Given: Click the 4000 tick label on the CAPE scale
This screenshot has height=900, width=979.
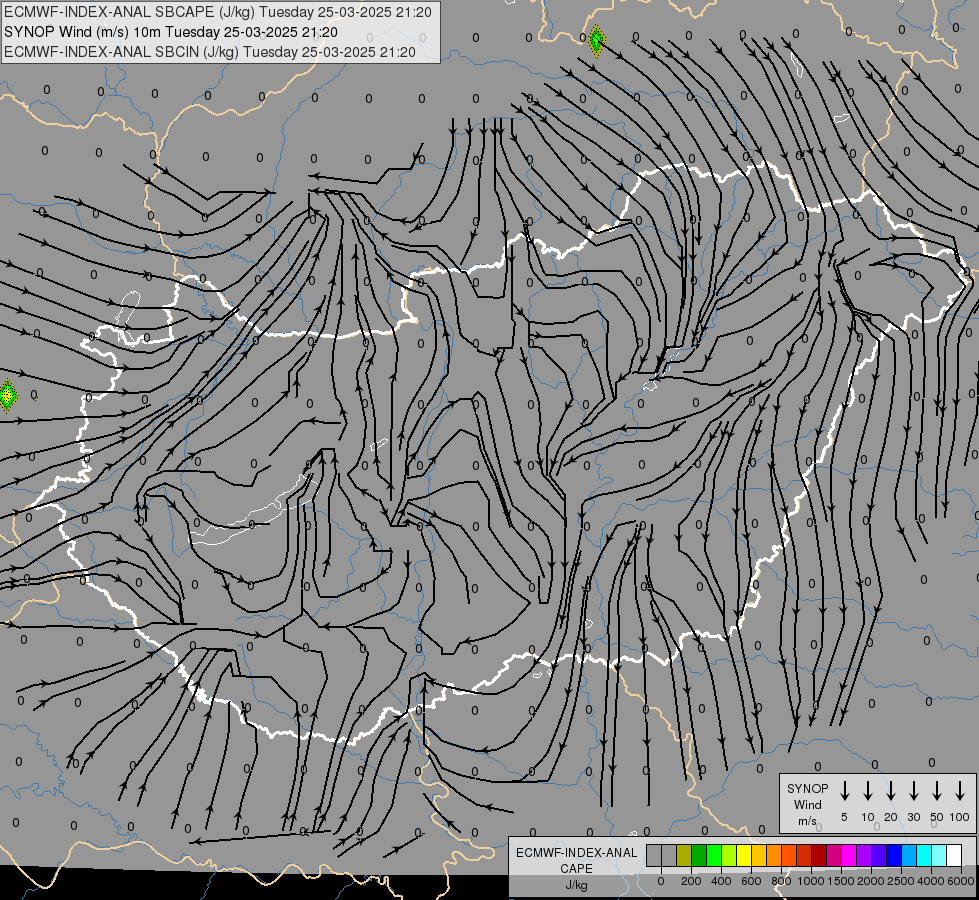Looking at the screenshot, I should tap(931, 881).
